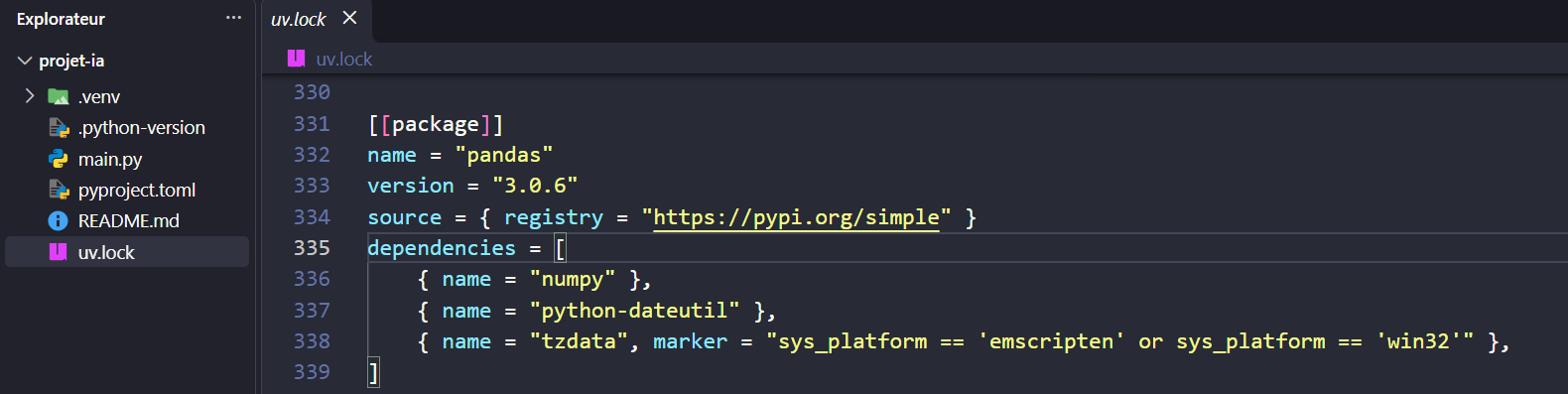Viewport: 1568px width, 394px height.
Task: Collapse the projet-ia folder
Action: (25, 61)
